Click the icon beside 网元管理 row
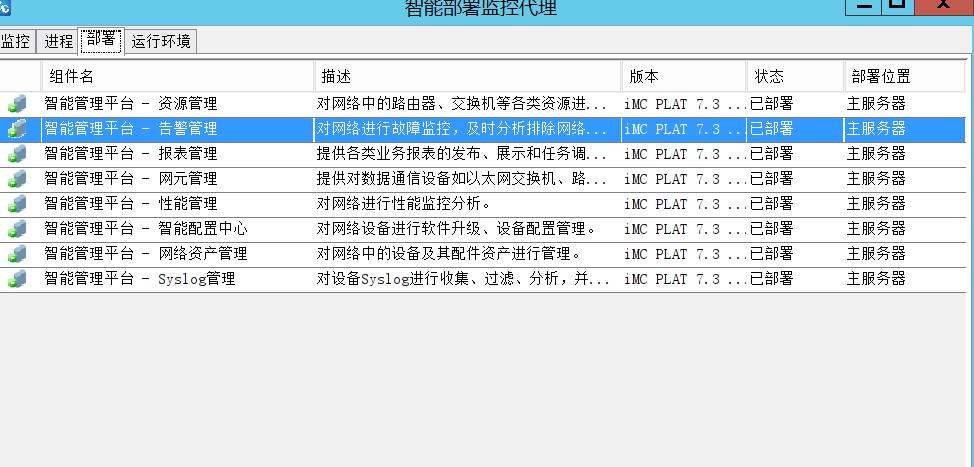974x467 pixels. pos(17,179)
